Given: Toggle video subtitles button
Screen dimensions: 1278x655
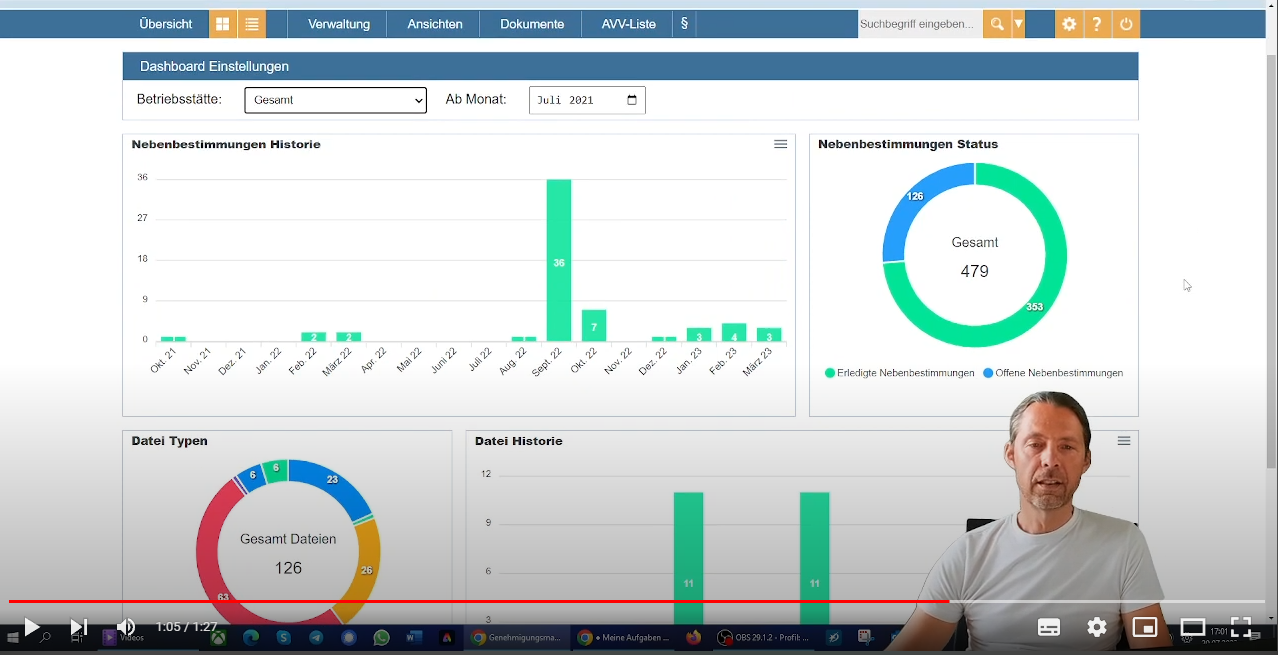Looking at the screenshot, I should pos(1049,627).
